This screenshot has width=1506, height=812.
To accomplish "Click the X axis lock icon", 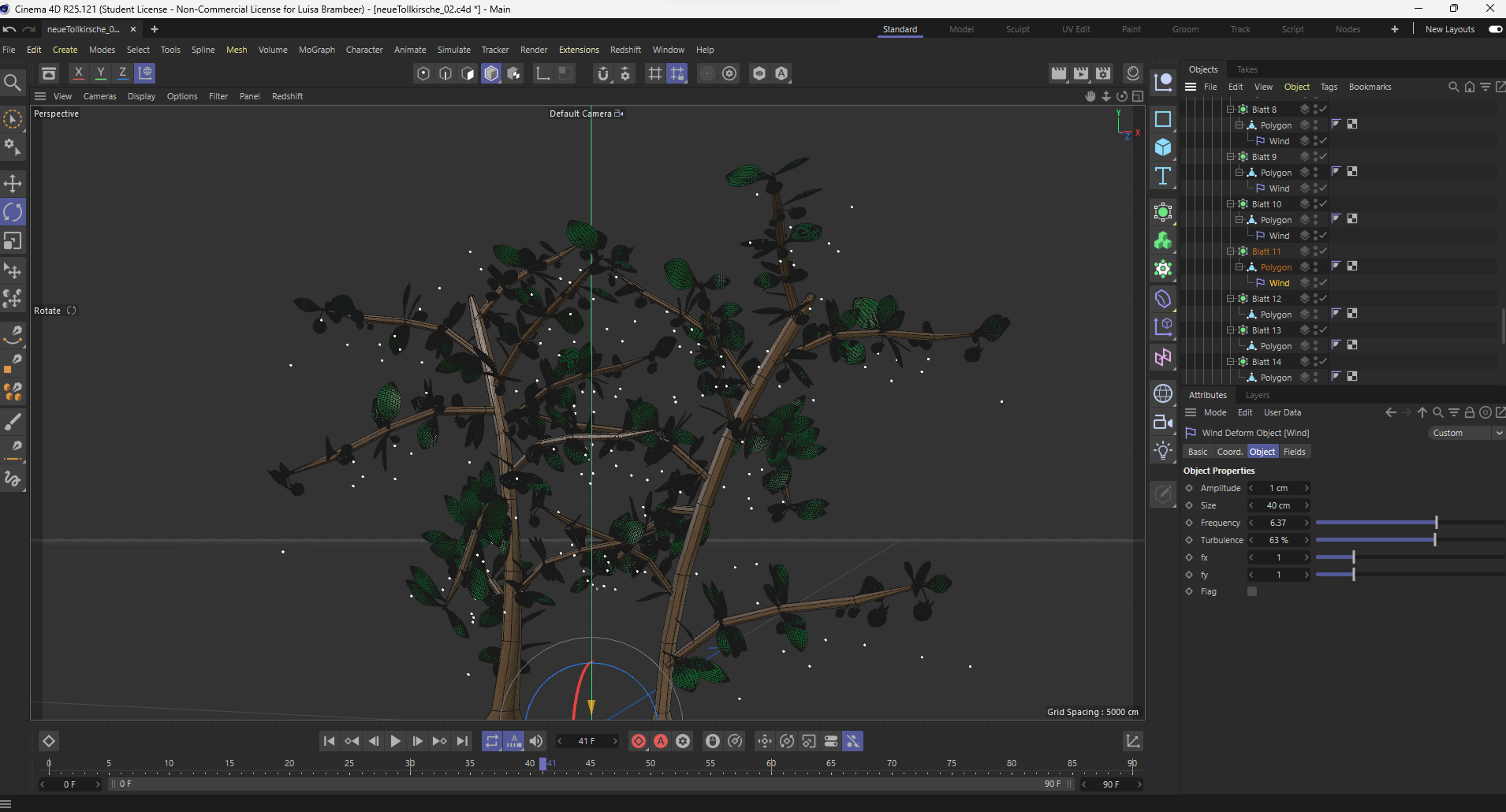I will click(78, 73).
